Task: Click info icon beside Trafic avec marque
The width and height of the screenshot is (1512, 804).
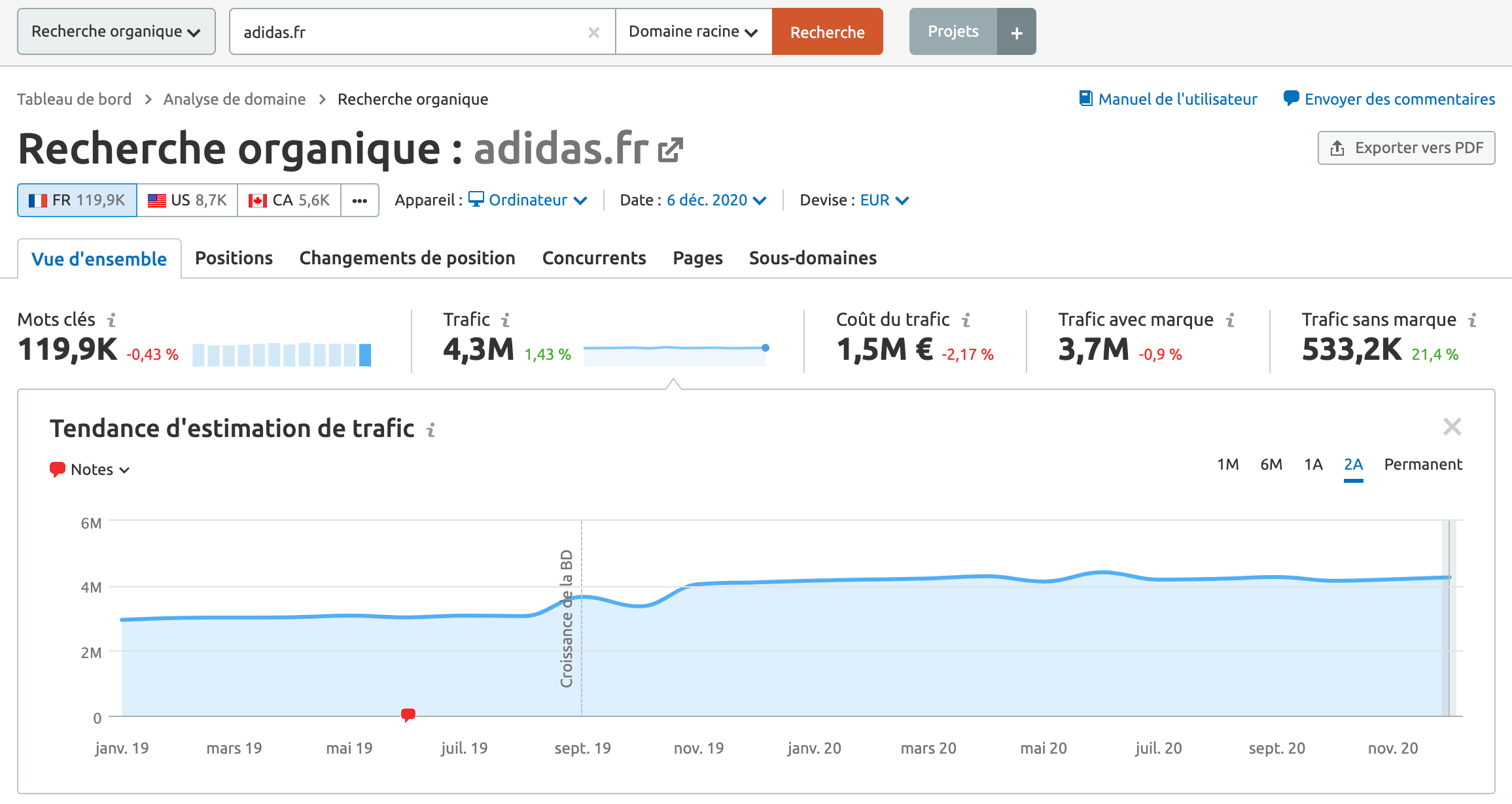Action: coord(1230,320)
